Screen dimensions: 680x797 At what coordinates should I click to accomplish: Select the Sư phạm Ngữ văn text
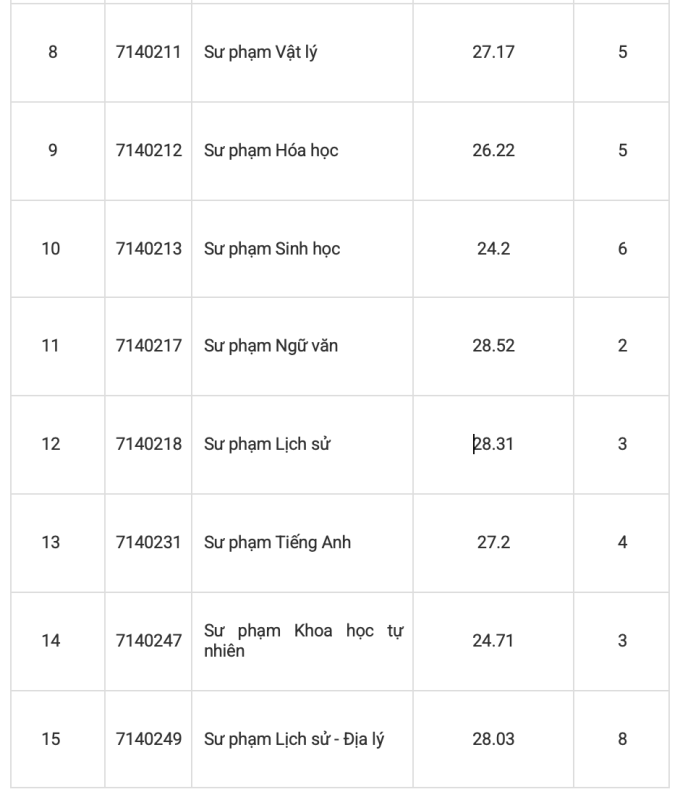tap(271, 346)
